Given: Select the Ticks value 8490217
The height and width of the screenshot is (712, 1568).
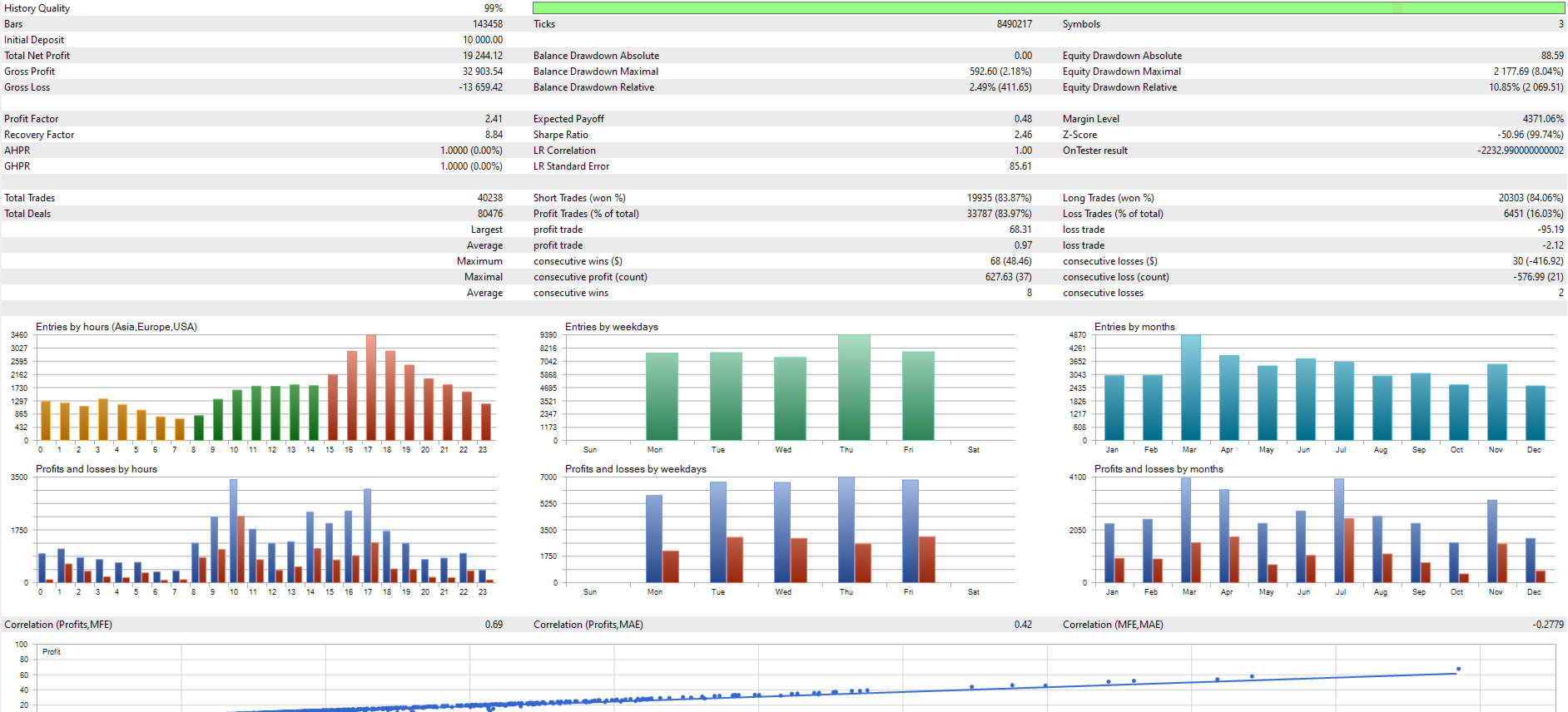Looking at the screenshot, I should point(1015,24).
